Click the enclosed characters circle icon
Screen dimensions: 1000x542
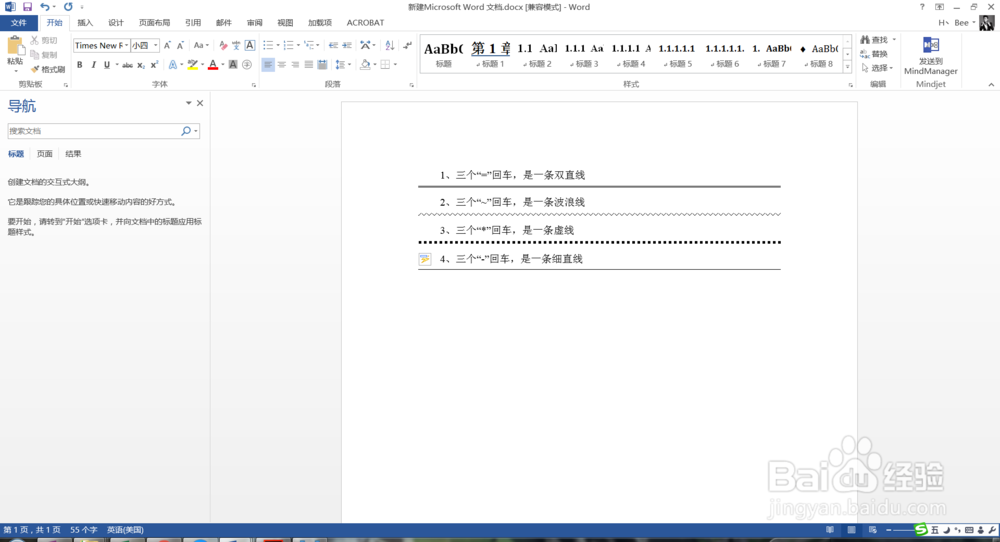coord(247,64)
